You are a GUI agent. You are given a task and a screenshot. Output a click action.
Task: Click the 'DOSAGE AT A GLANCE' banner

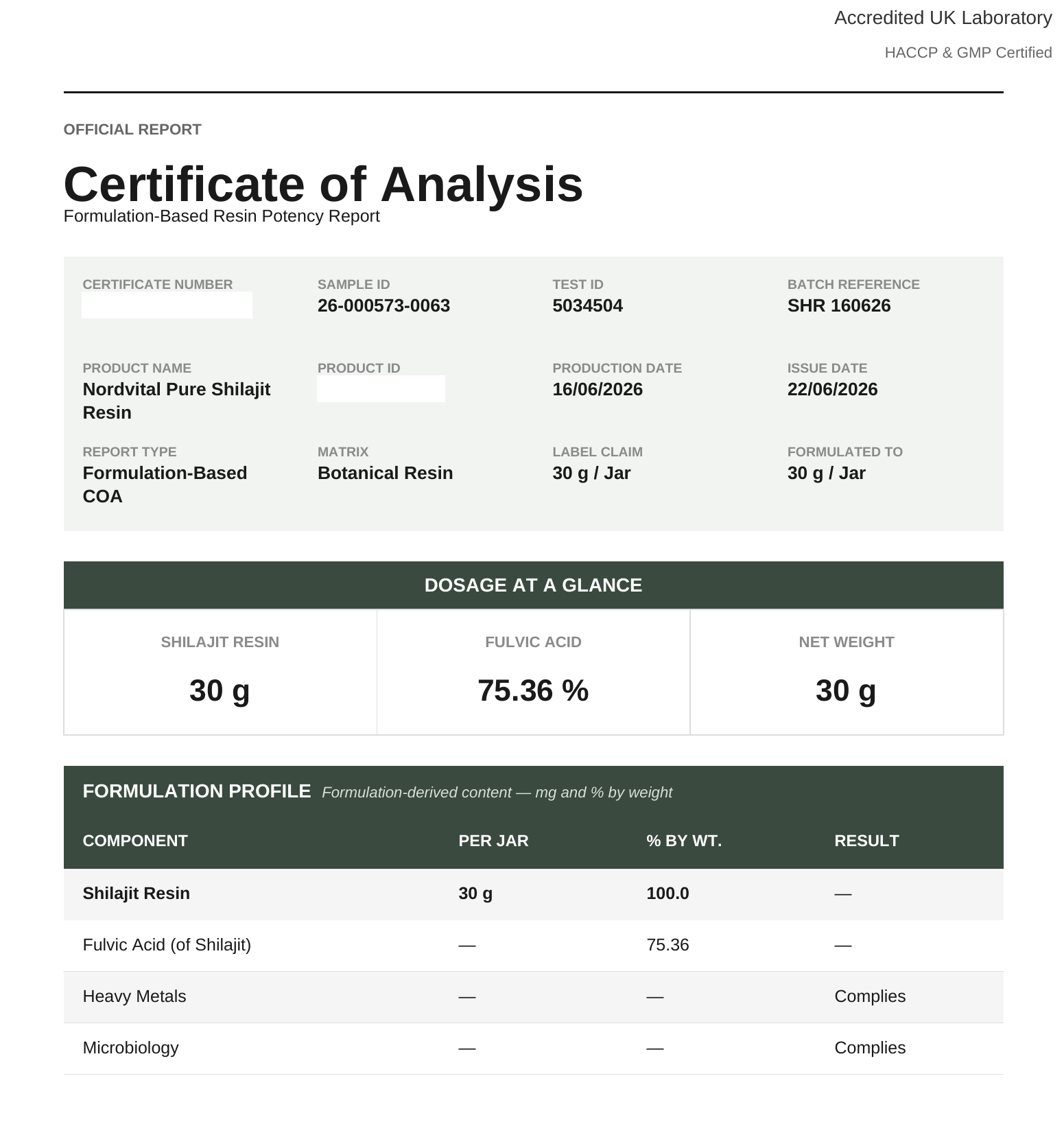click(533, 585)
